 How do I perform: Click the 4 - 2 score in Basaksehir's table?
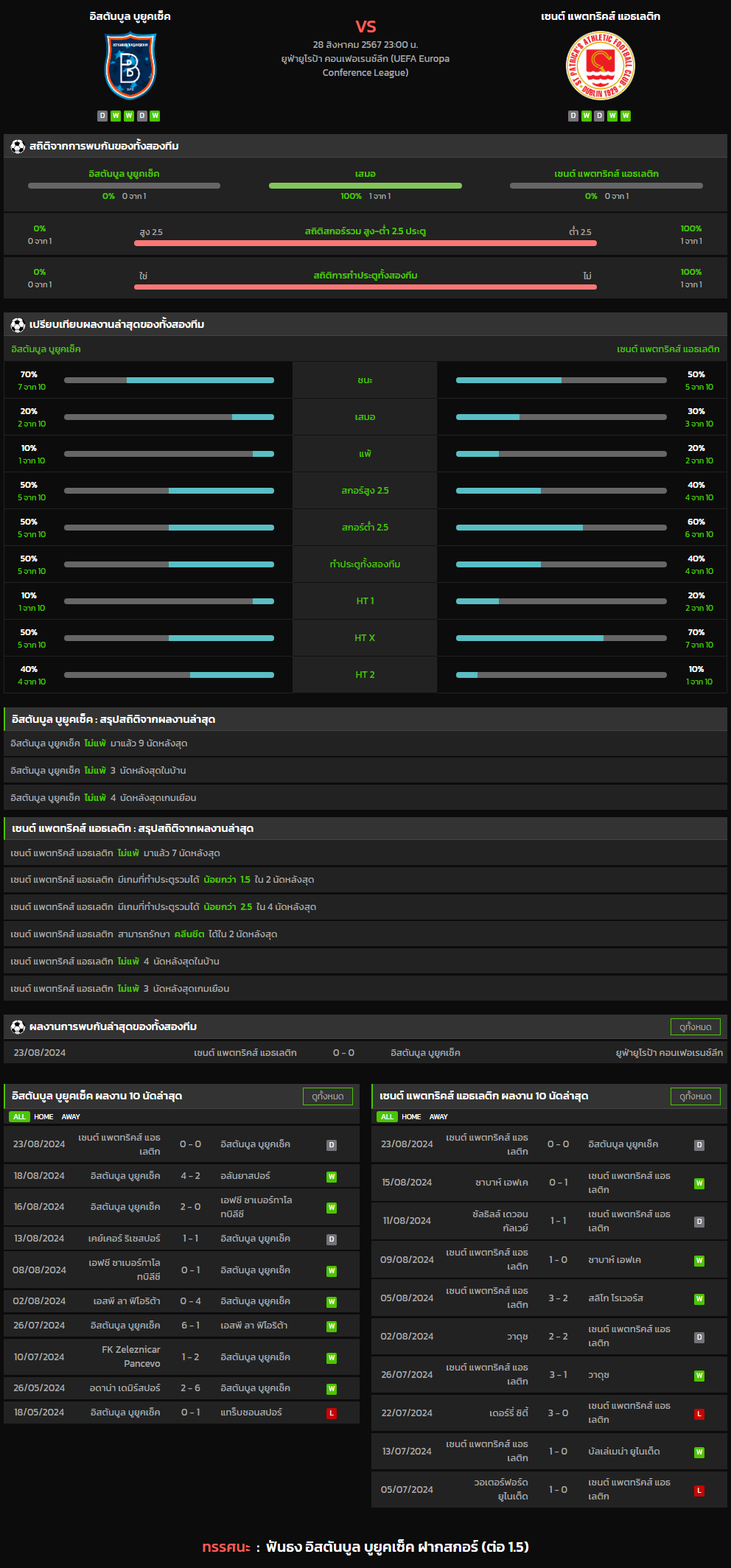[x=190, y=1176]
